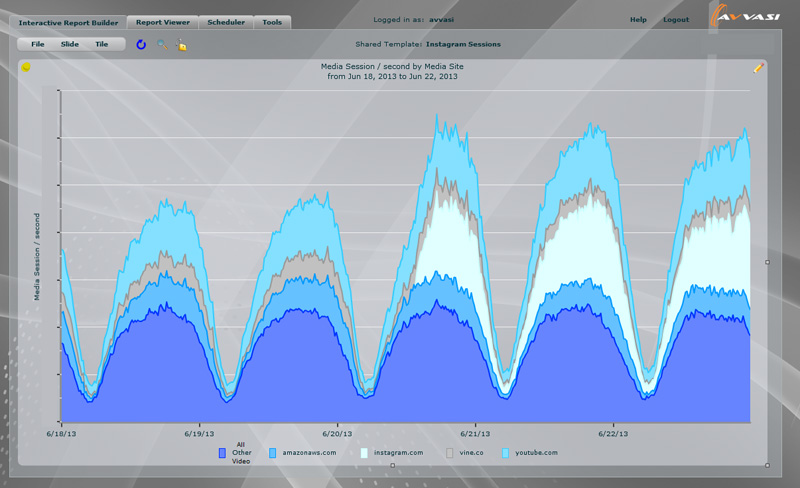The height and width of the screenshot is (488, 800).
Task: Click the pencil edit icon on chart
Action: 759,68
